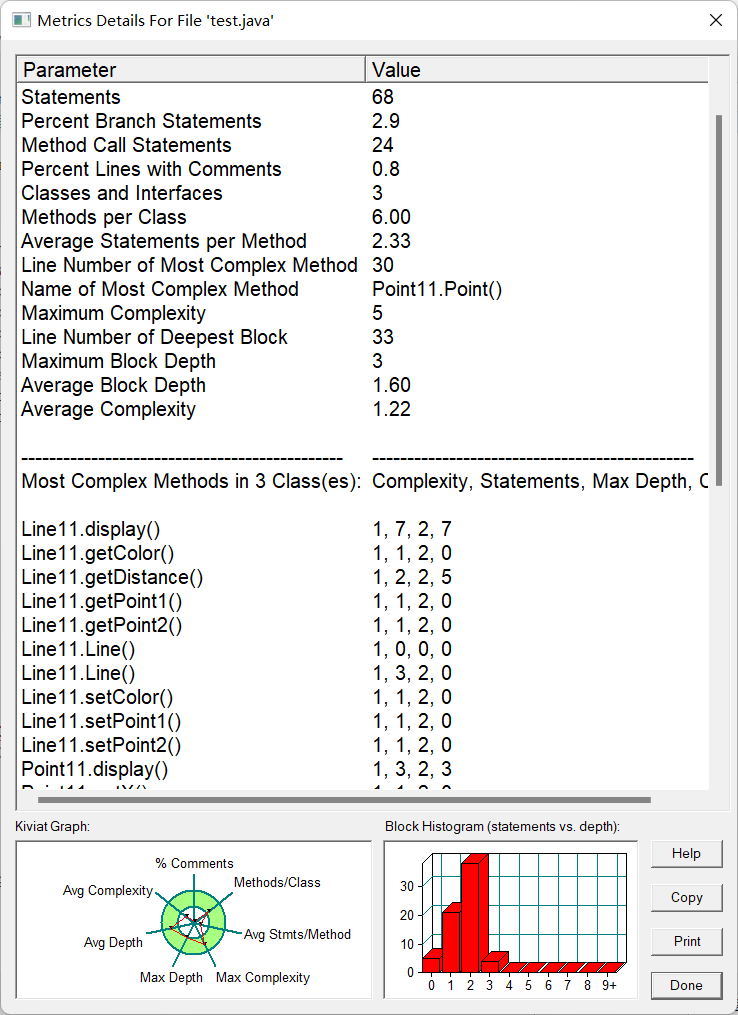Select the Methods per Class row
Screen dimensions: 738x1015
click(363, 217)
